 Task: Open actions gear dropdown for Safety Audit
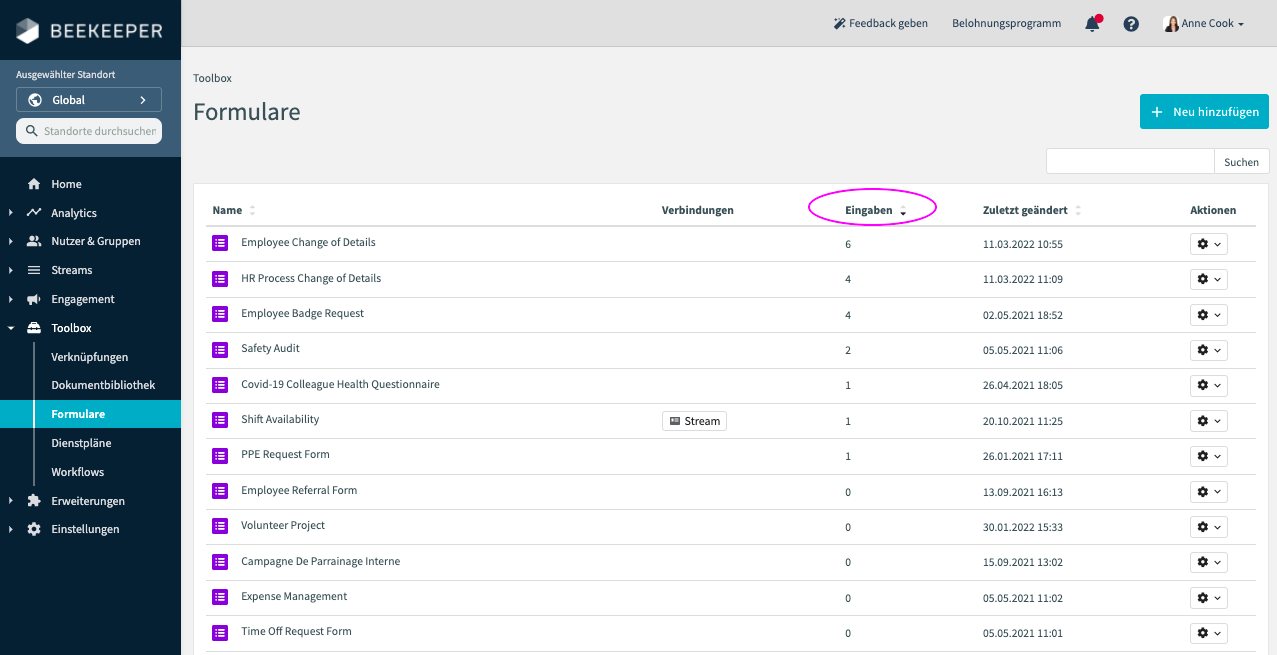(1208, 350)
